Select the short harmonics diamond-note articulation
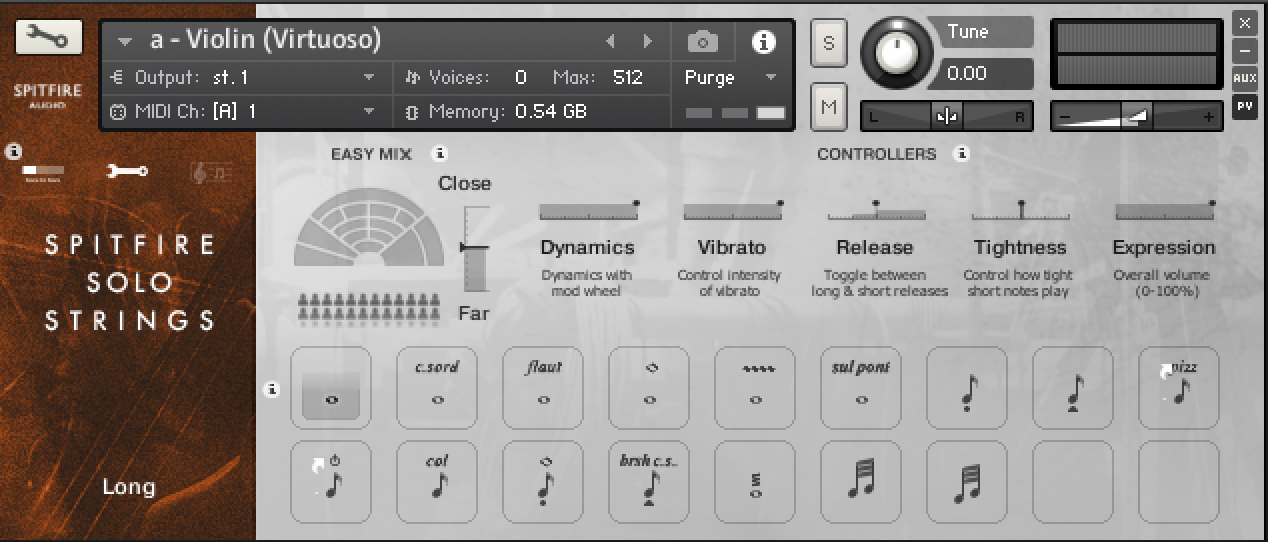The image size is (1268, 542). (543, 482)
